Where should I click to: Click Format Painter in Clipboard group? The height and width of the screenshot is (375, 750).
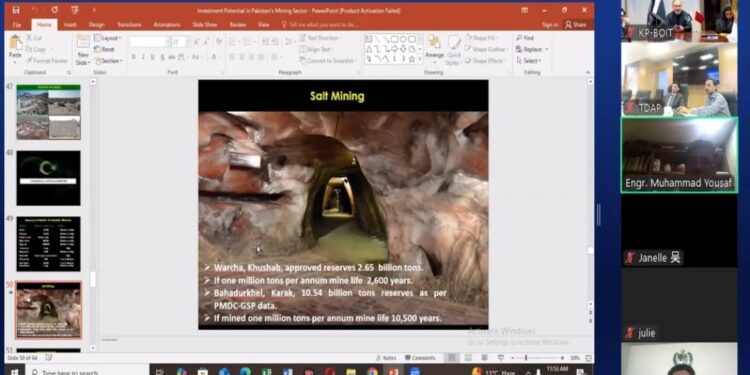point(47,61)
